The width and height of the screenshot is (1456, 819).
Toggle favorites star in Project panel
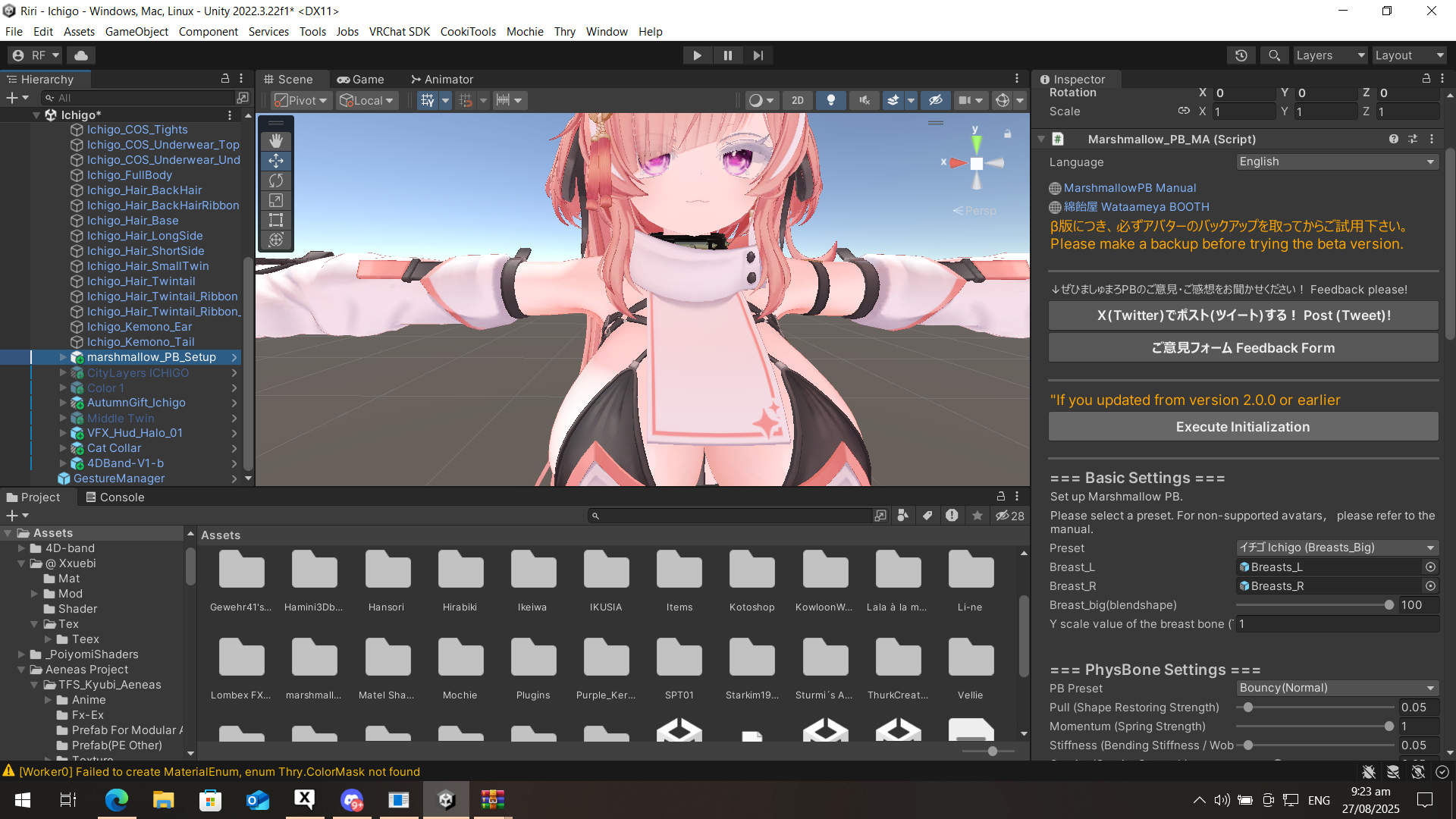click(x=977, y=516)
